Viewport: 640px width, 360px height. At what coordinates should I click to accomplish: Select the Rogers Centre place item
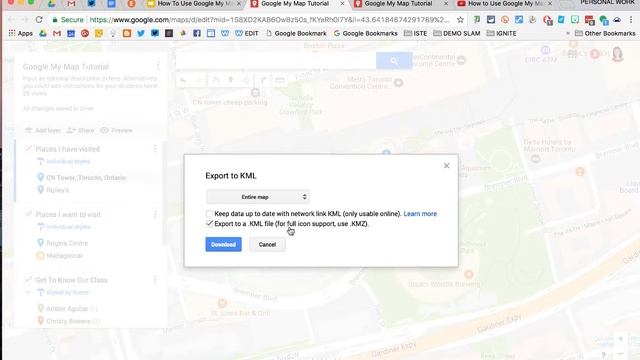pos(67,243)
